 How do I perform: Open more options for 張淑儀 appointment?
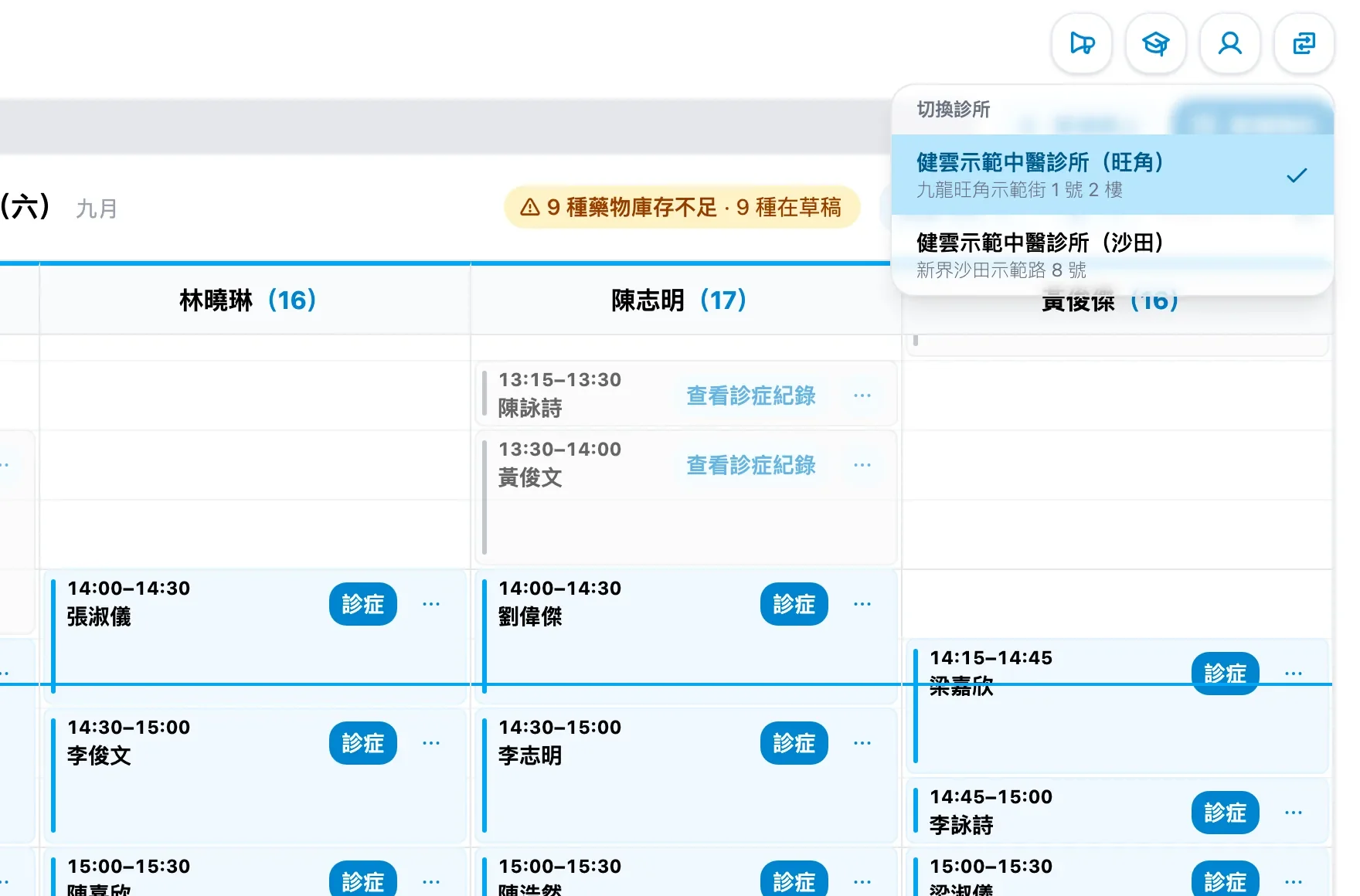point(431,604)
